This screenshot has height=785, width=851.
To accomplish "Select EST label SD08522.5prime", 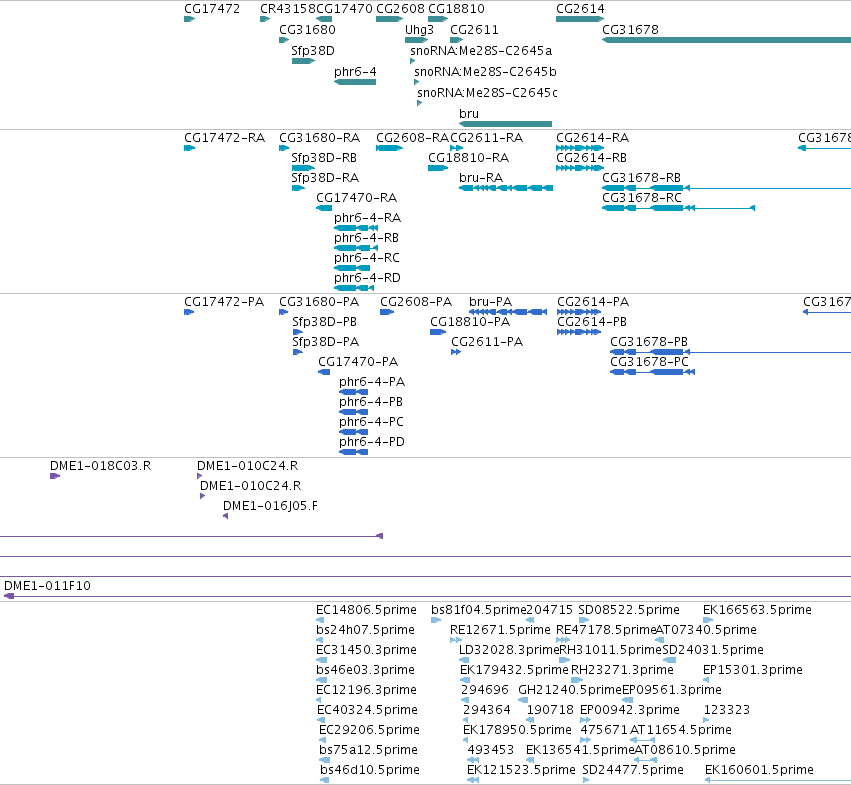I will (x=629, y=610).
